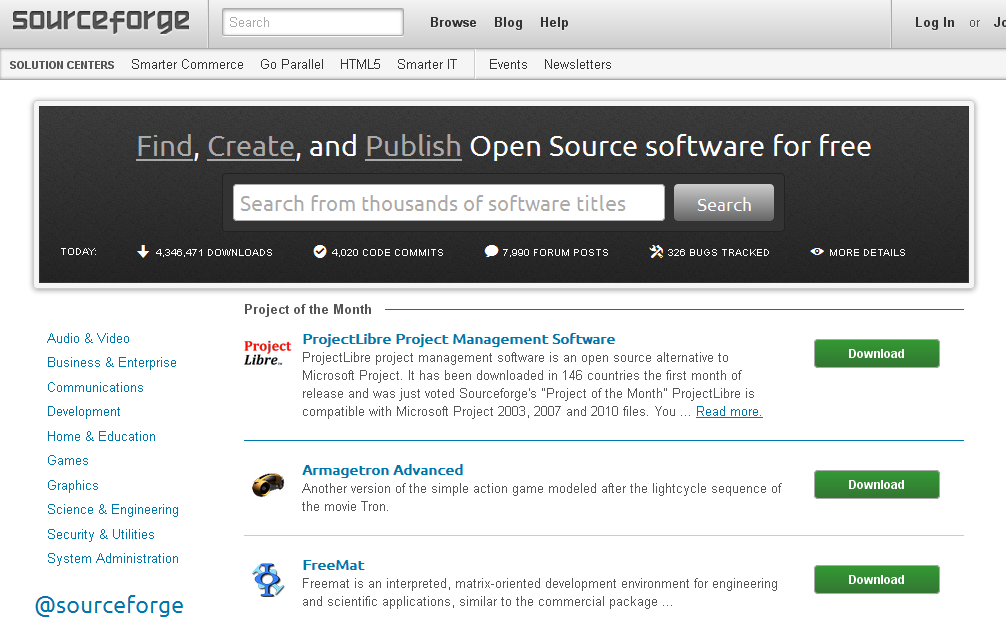Viewport: 1006px width, 622px height.
Task: Open the Armagetron Advanced lightcycle icon
Action: click(x=268, y=485)
